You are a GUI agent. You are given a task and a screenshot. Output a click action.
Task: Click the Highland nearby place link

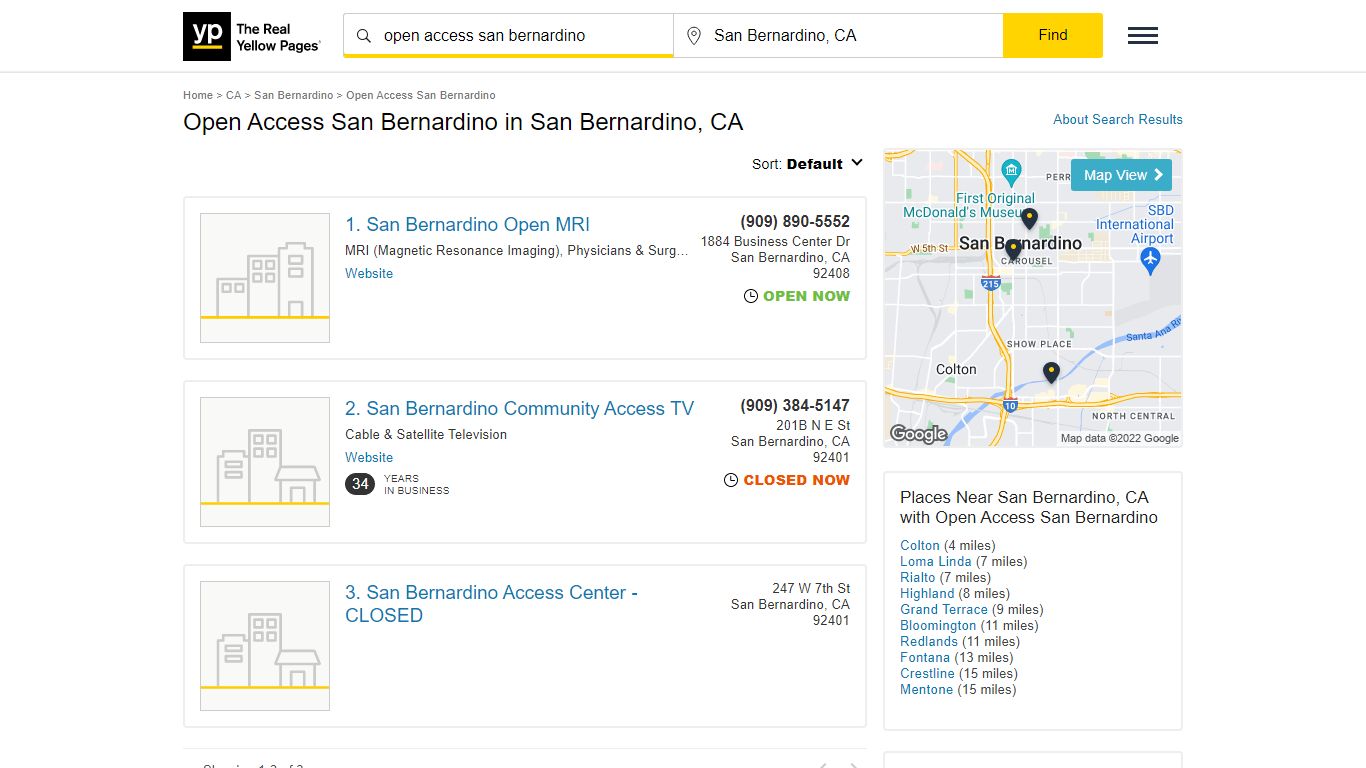pyautogui.click(x=927, y=593)
